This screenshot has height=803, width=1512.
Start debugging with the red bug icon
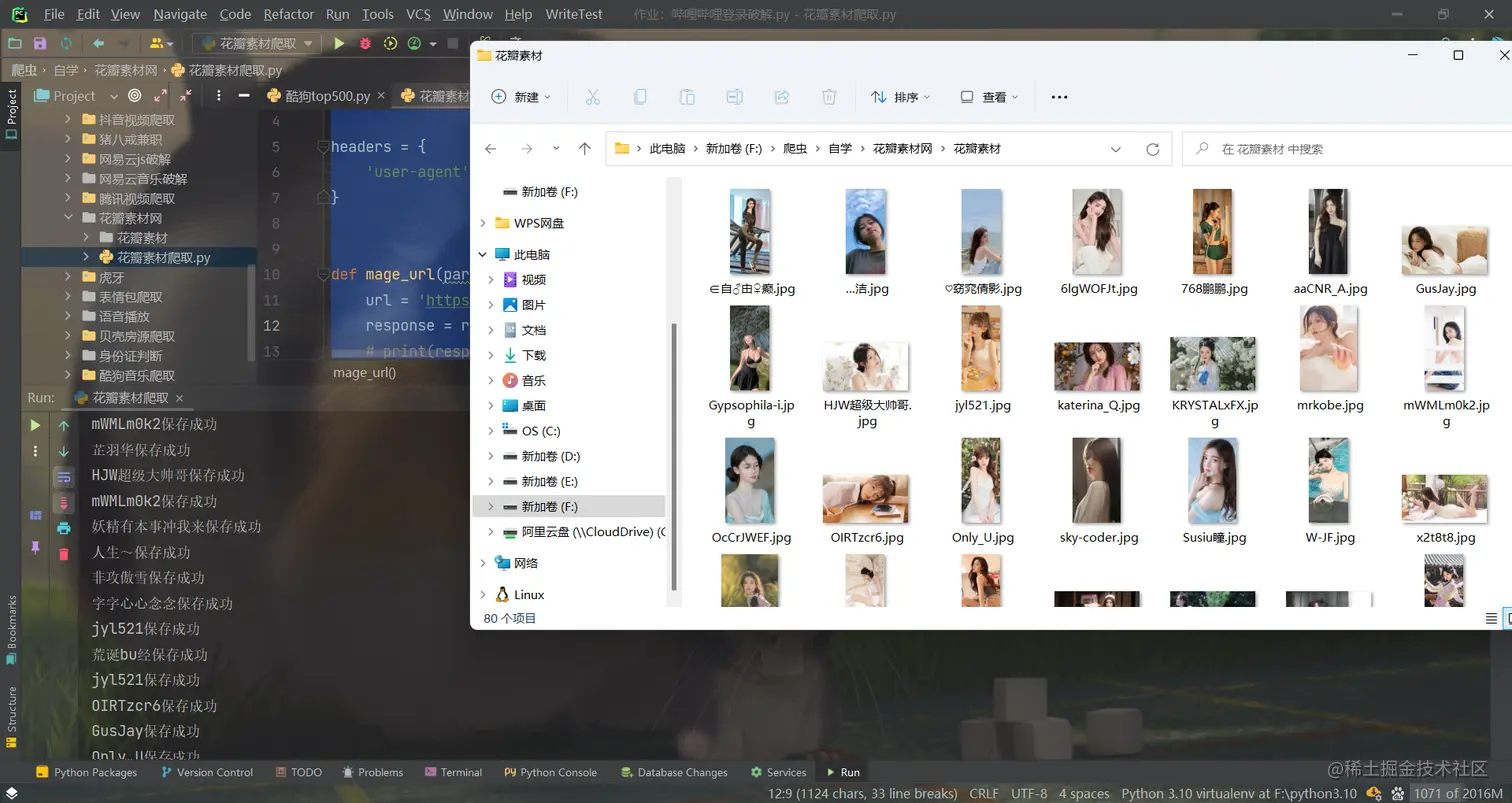click(x=365, y=43)
